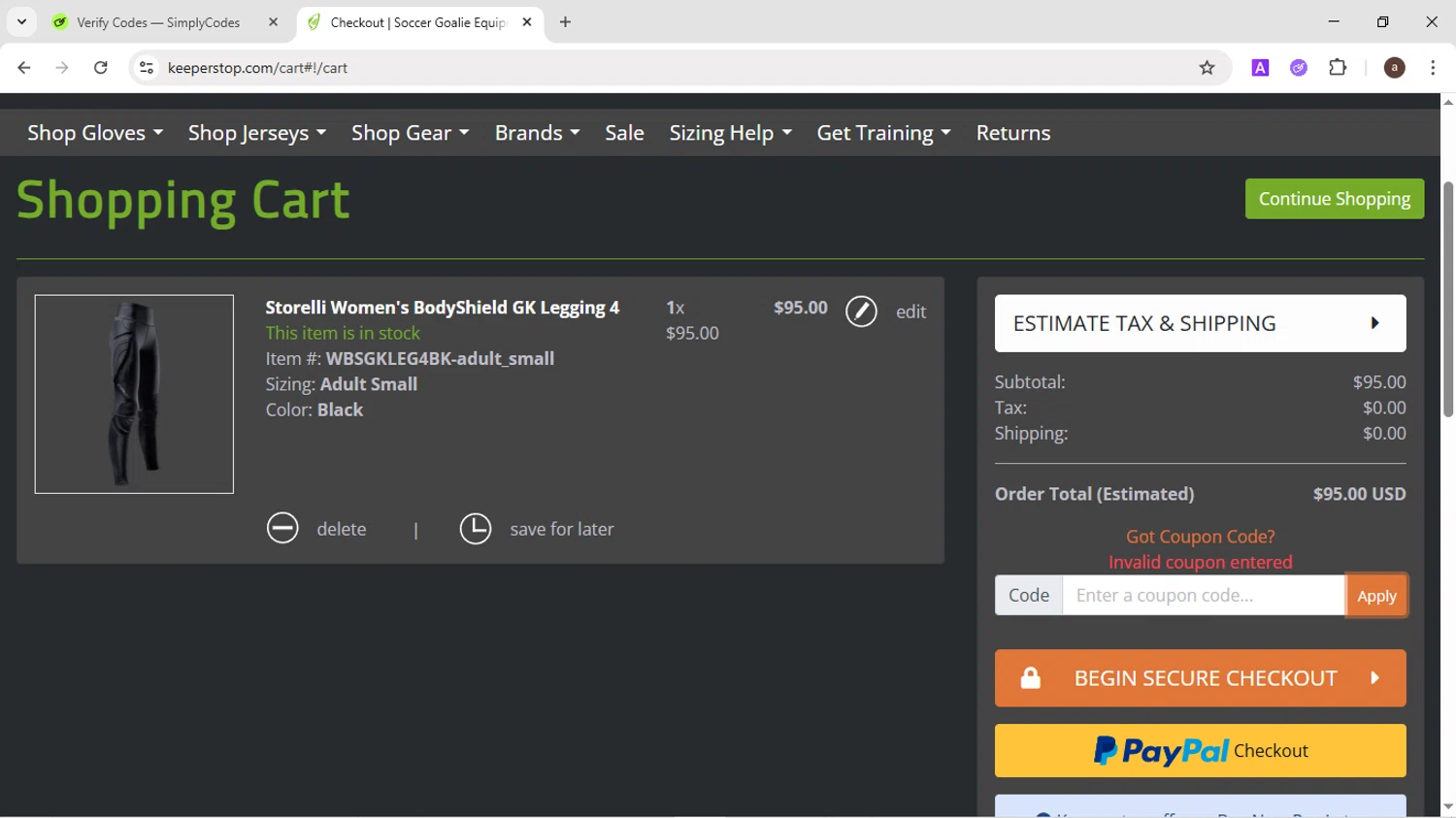Viewport: 1456px width, 818px height.
Task: Open the Returns page
Action: 1013,133
